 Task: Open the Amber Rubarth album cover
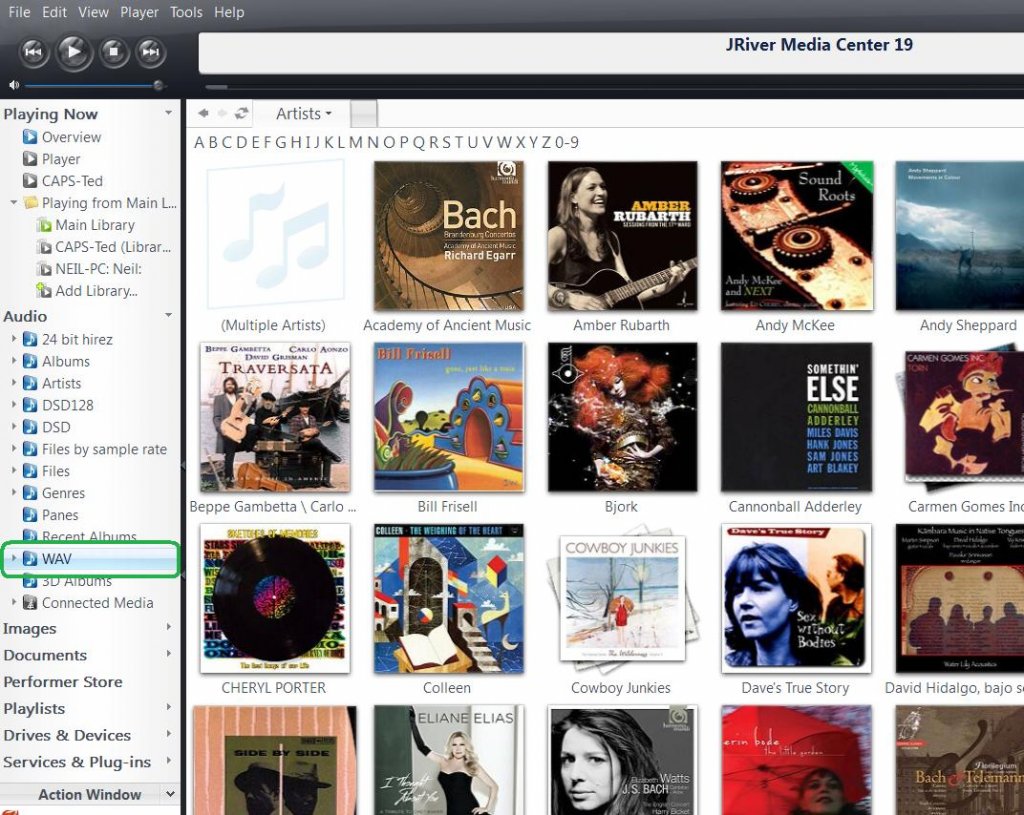(x=622, y=236)
